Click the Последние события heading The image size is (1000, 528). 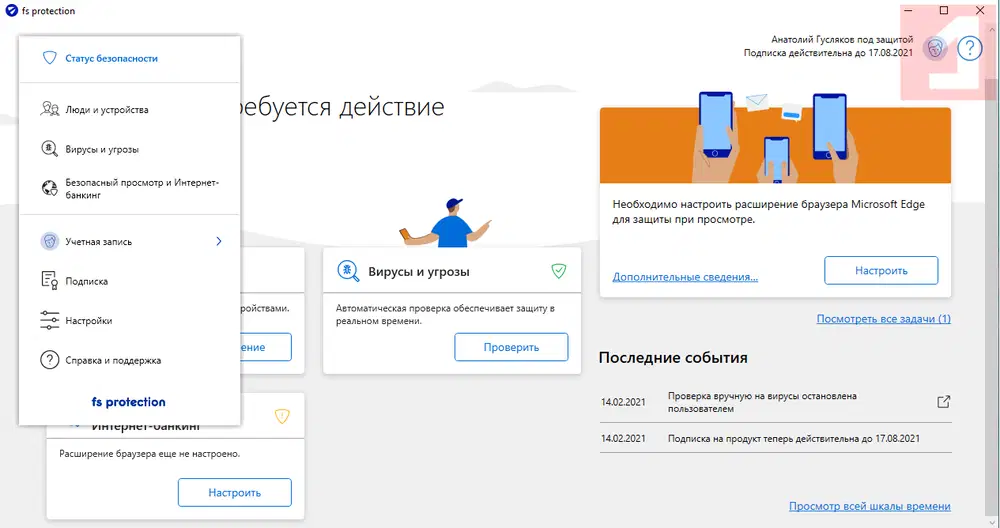point(673,358)
